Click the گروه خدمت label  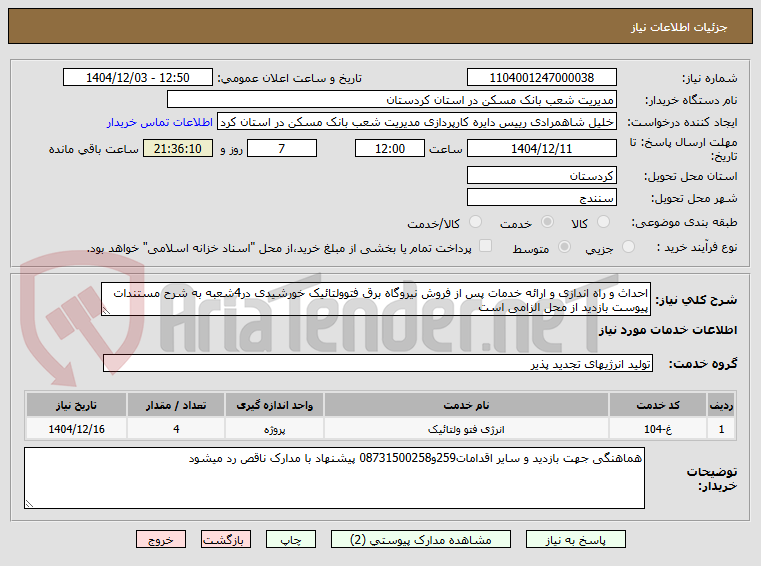pos(703,364)
